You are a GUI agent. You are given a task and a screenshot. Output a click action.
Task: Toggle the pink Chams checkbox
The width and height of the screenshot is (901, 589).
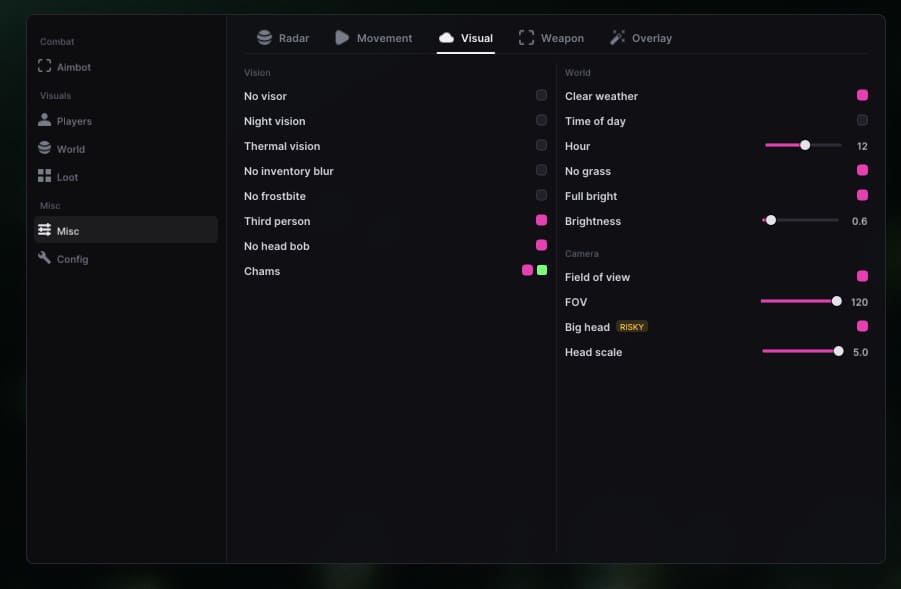click(527, 270)
